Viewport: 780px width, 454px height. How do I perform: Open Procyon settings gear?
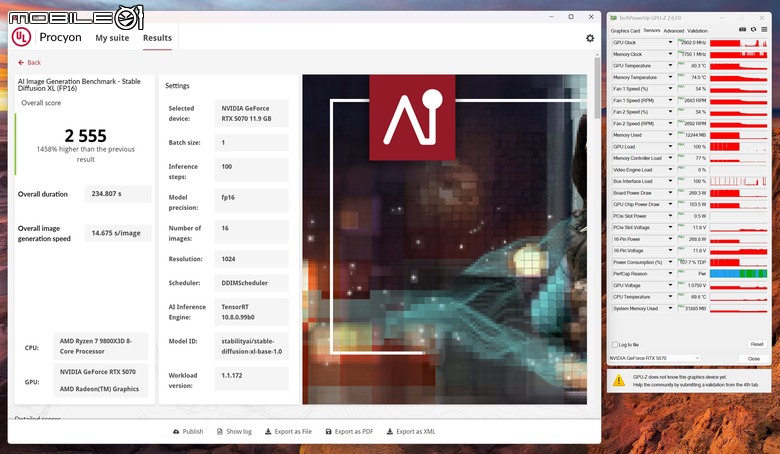589,38
